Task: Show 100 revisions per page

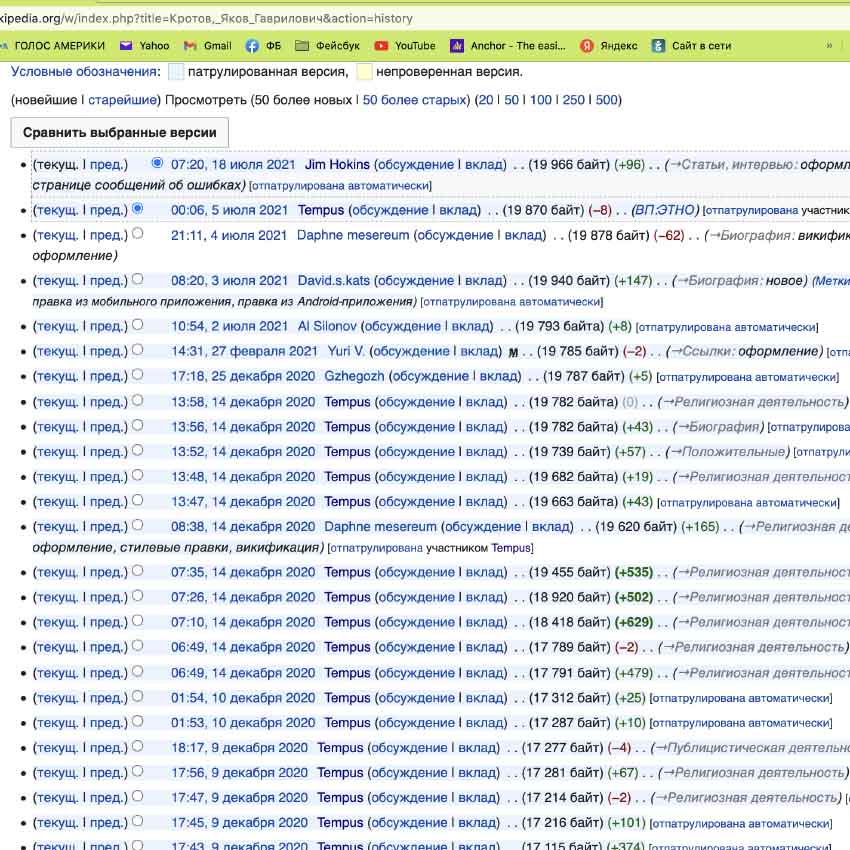Action: click(x=540, y=100)
